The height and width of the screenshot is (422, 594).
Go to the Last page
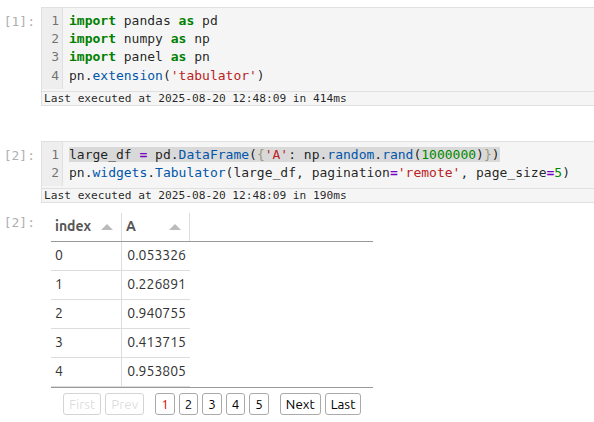tap(343, 404)
